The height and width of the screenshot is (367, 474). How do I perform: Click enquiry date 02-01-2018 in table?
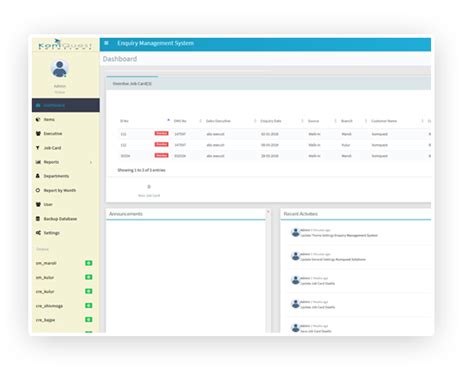[x=270, y=134]
